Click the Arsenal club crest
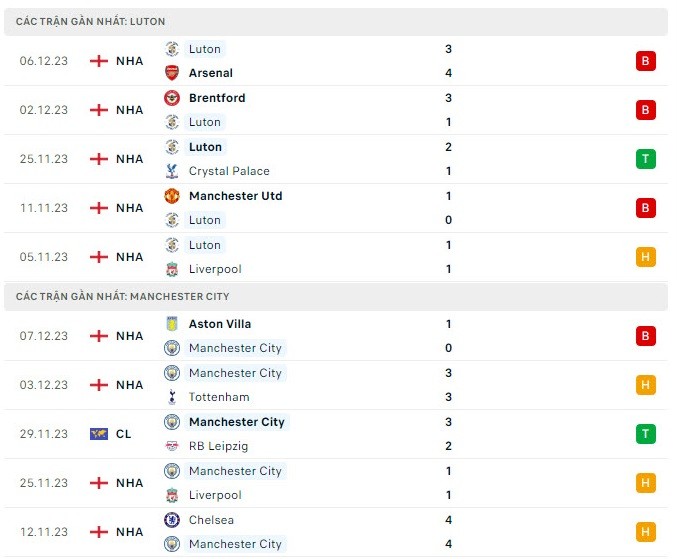Viewport: 677px width, 559px height. [x=172, y=73]
